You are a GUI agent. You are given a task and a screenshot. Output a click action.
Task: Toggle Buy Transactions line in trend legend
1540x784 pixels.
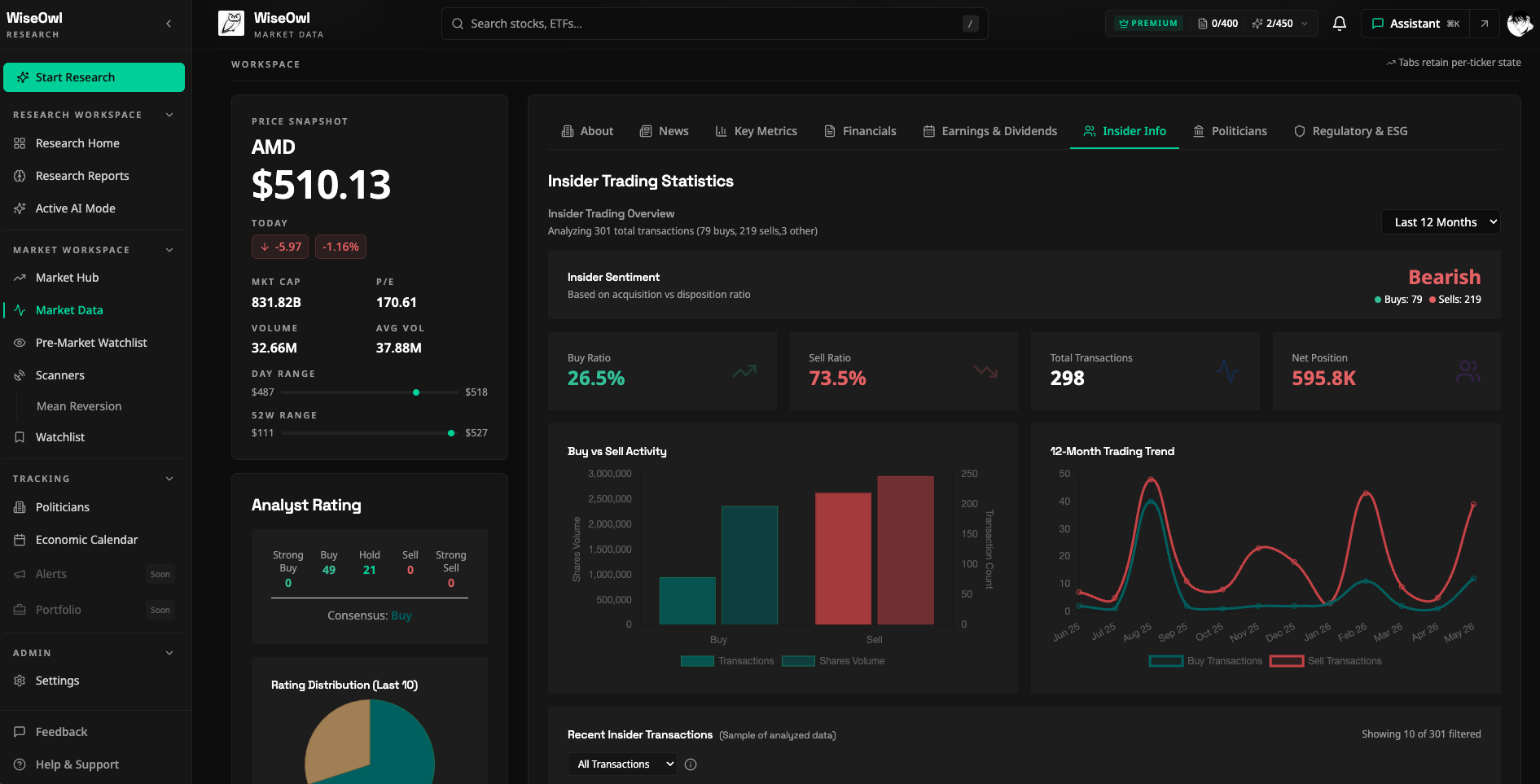1205,661
